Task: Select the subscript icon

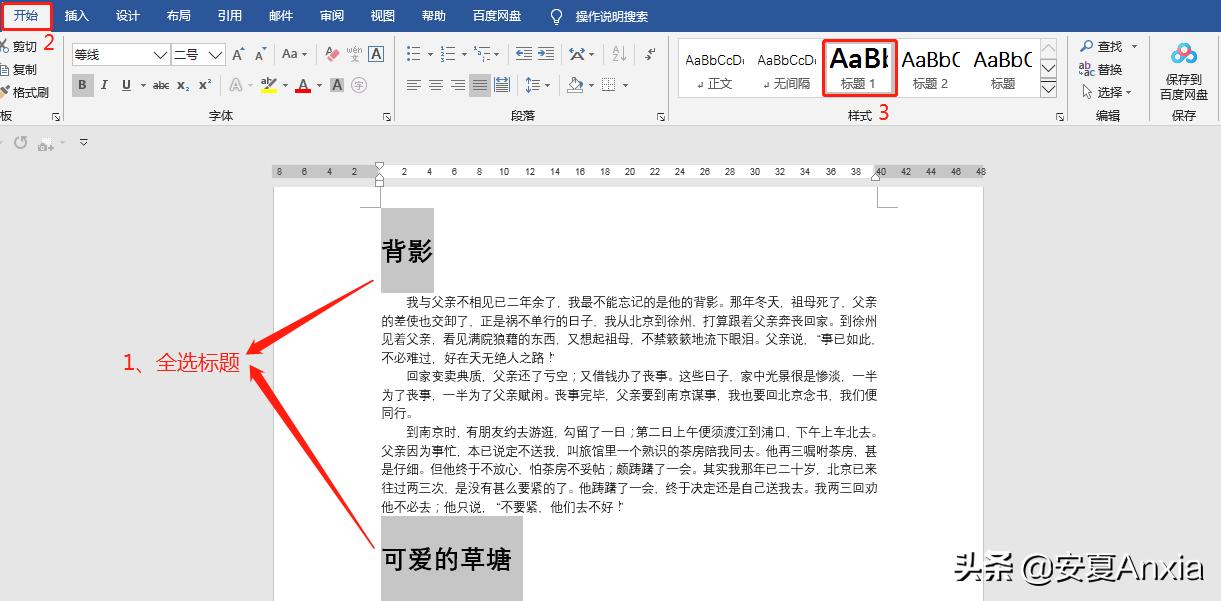Action: pyautogui.click(x=181, y=85)
